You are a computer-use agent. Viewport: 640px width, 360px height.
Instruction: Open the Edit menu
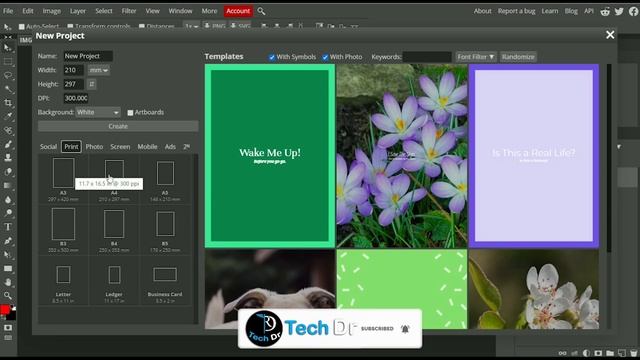(28, 11)
